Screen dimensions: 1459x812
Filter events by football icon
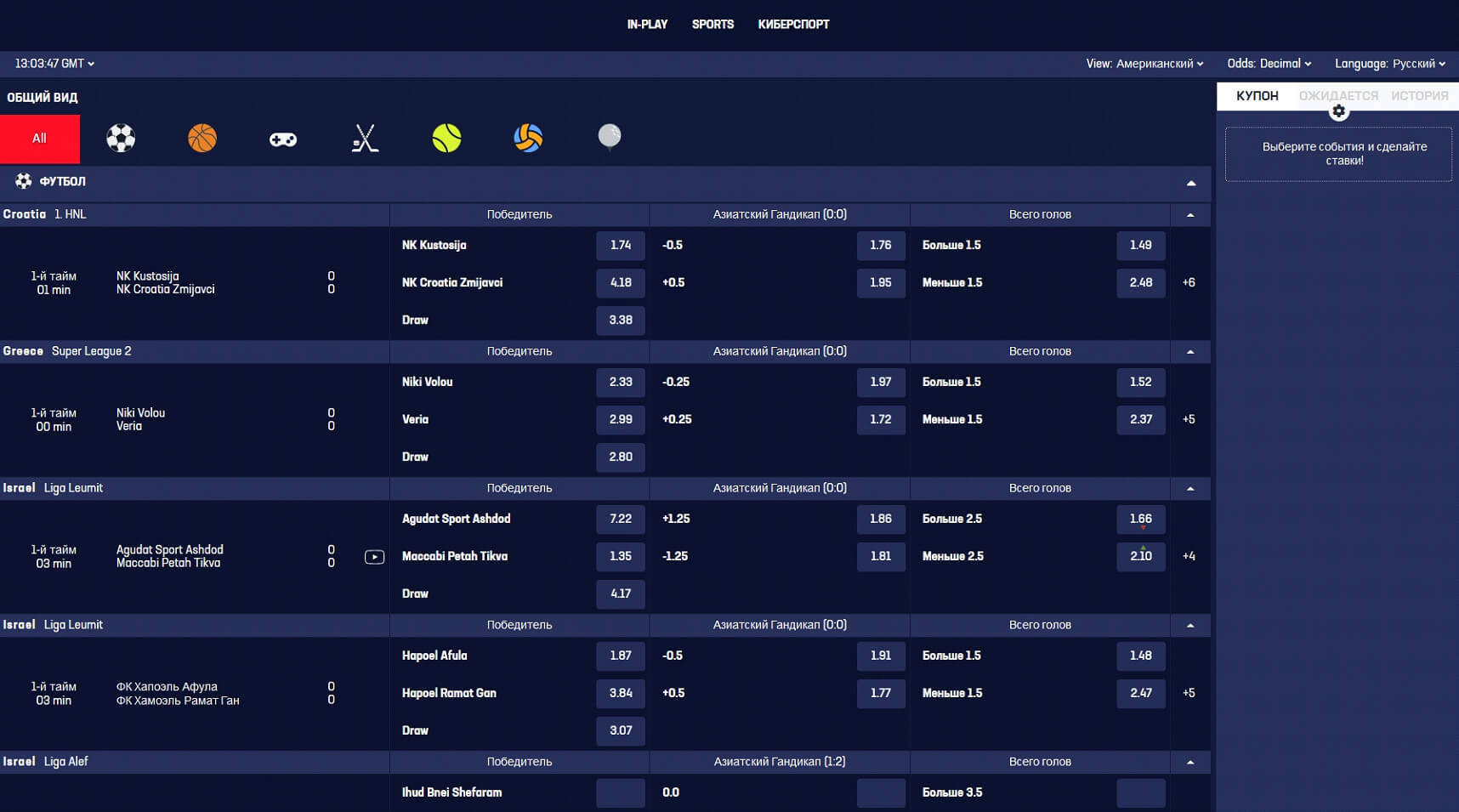[x=121, y=138]
